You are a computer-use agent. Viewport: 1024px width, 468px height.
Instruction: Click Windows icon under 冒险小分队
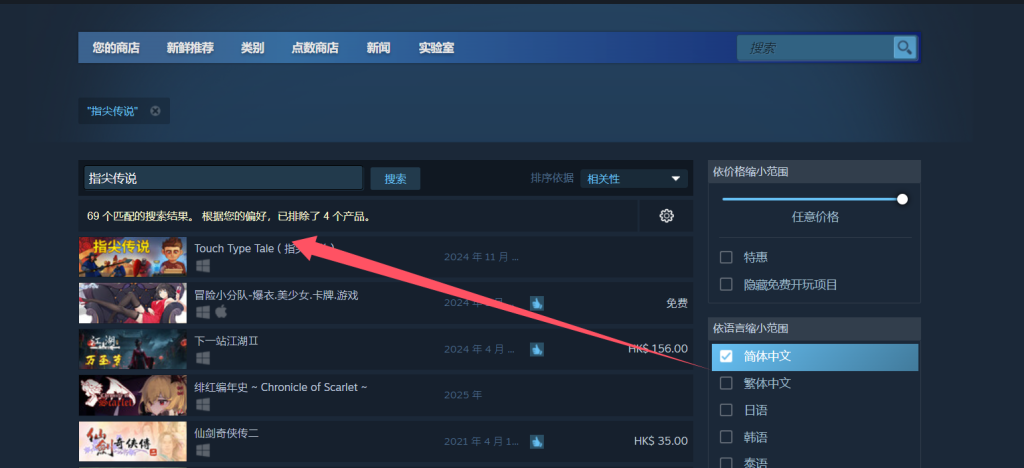point(202,313)
